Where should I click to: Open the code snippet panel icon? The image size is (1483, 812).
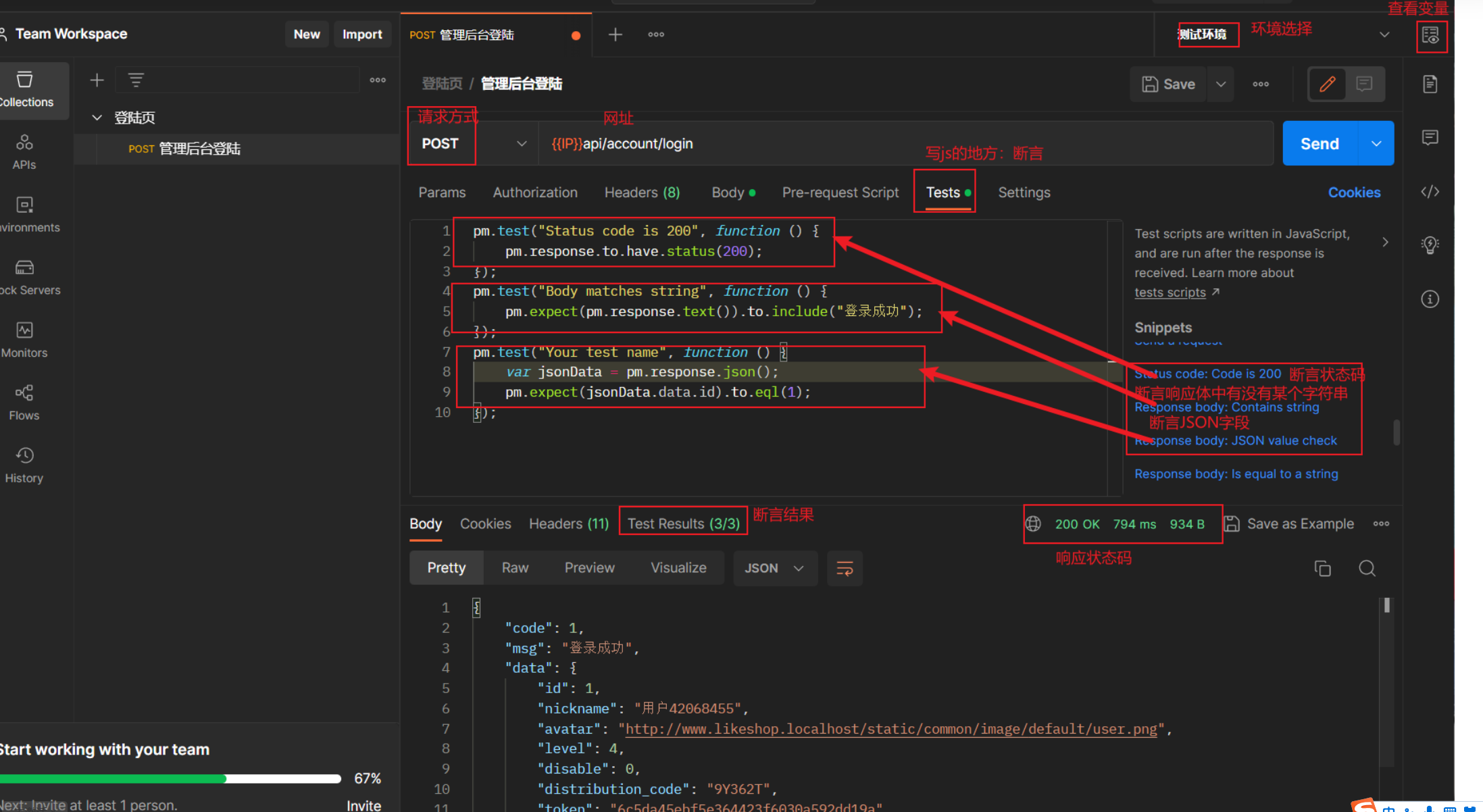point(1430,192)
